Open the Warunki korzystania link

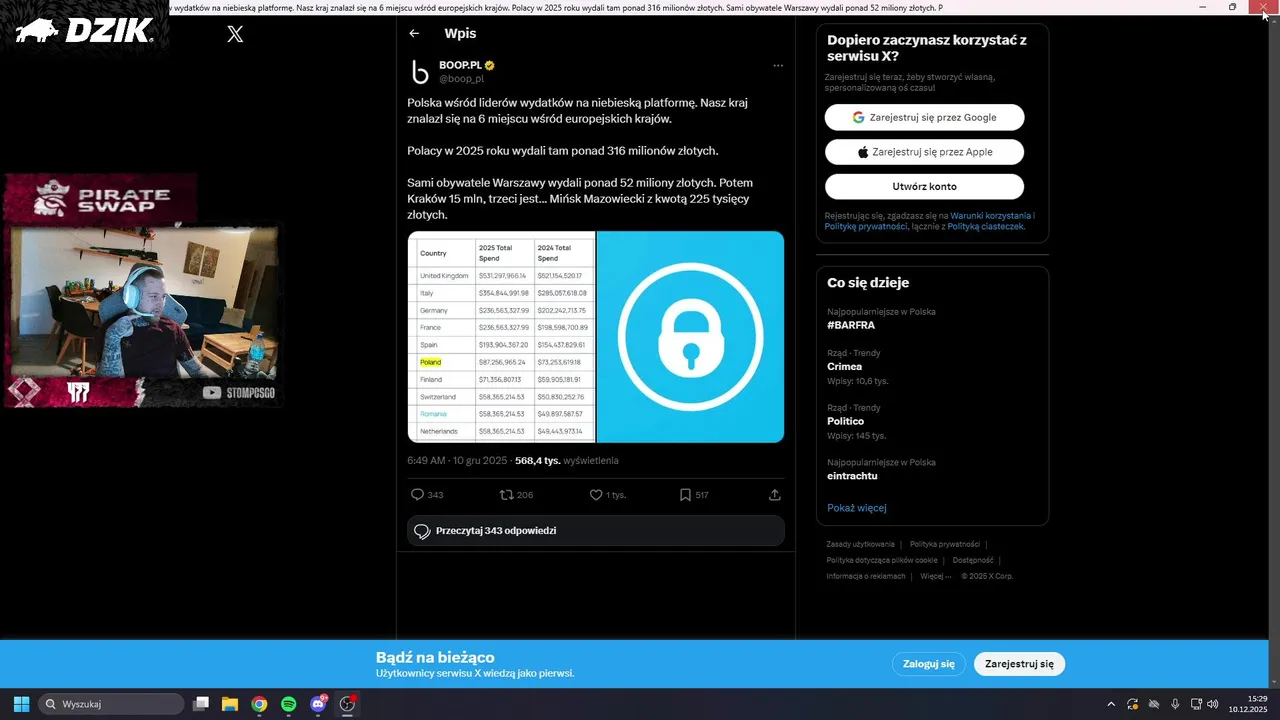coord(990,216)
